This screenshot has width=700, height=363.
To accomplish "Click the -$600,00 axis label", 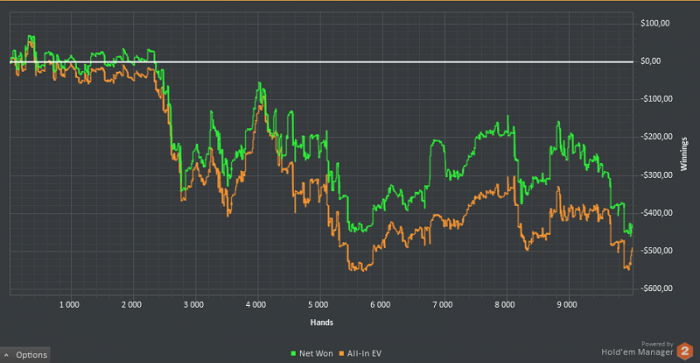I will pos(656,288).
